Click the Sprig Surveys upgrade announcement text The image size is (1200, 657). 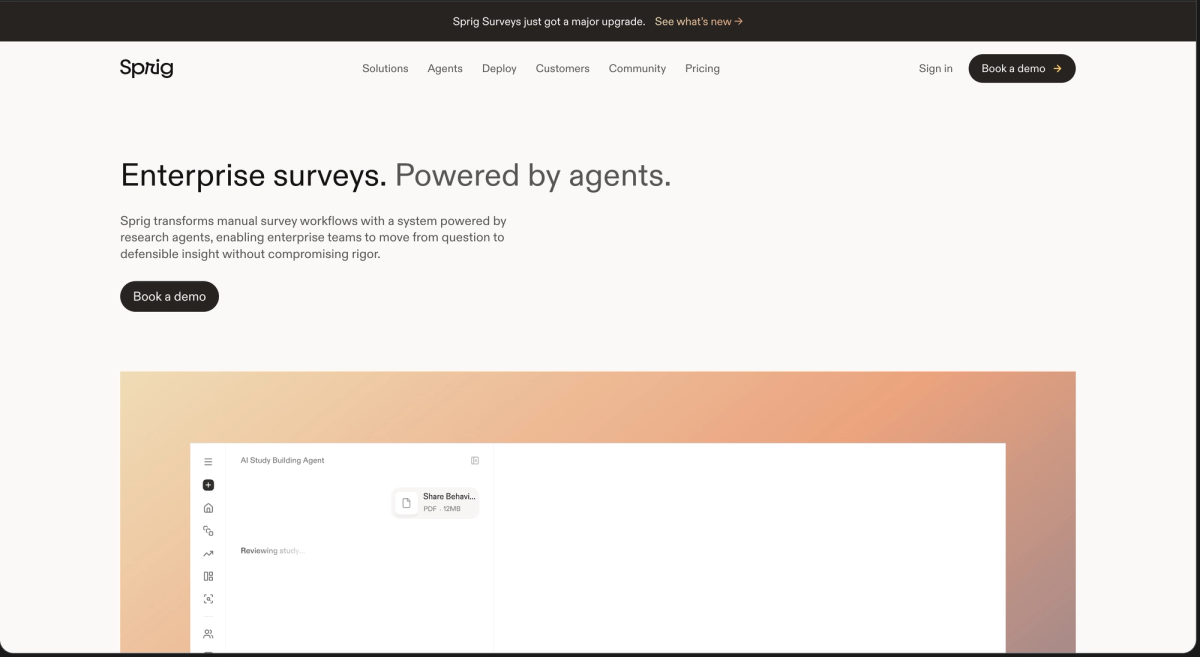[x=549, y=21]
